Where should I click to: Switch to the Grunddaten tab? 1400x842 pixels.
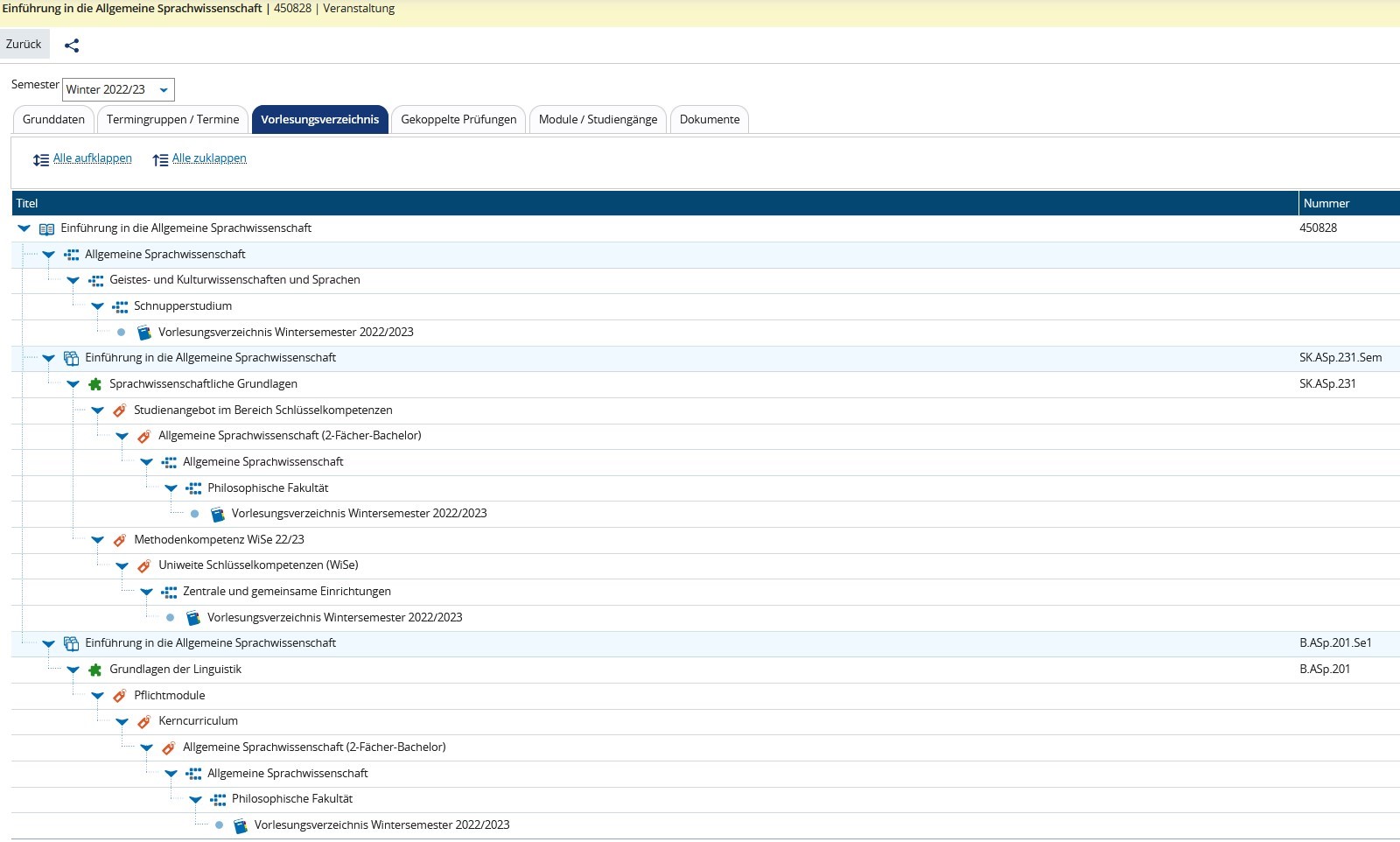[x=53, y=120]
